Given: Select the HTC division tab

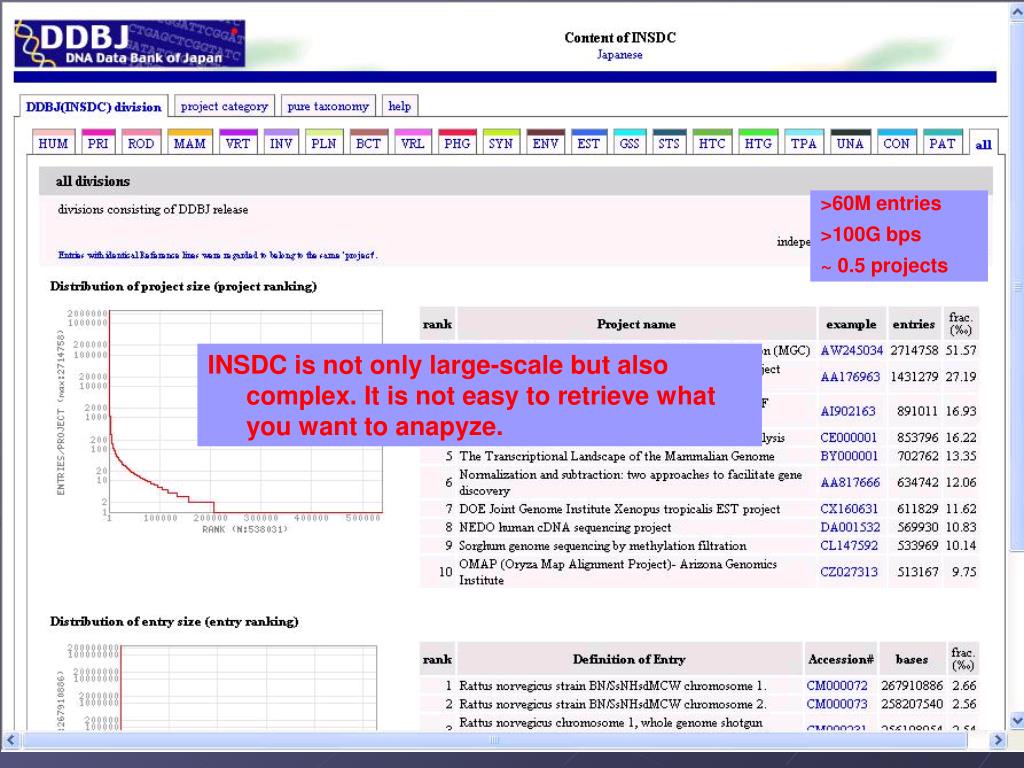Looking at the screenshot, I should pos(712,142).
